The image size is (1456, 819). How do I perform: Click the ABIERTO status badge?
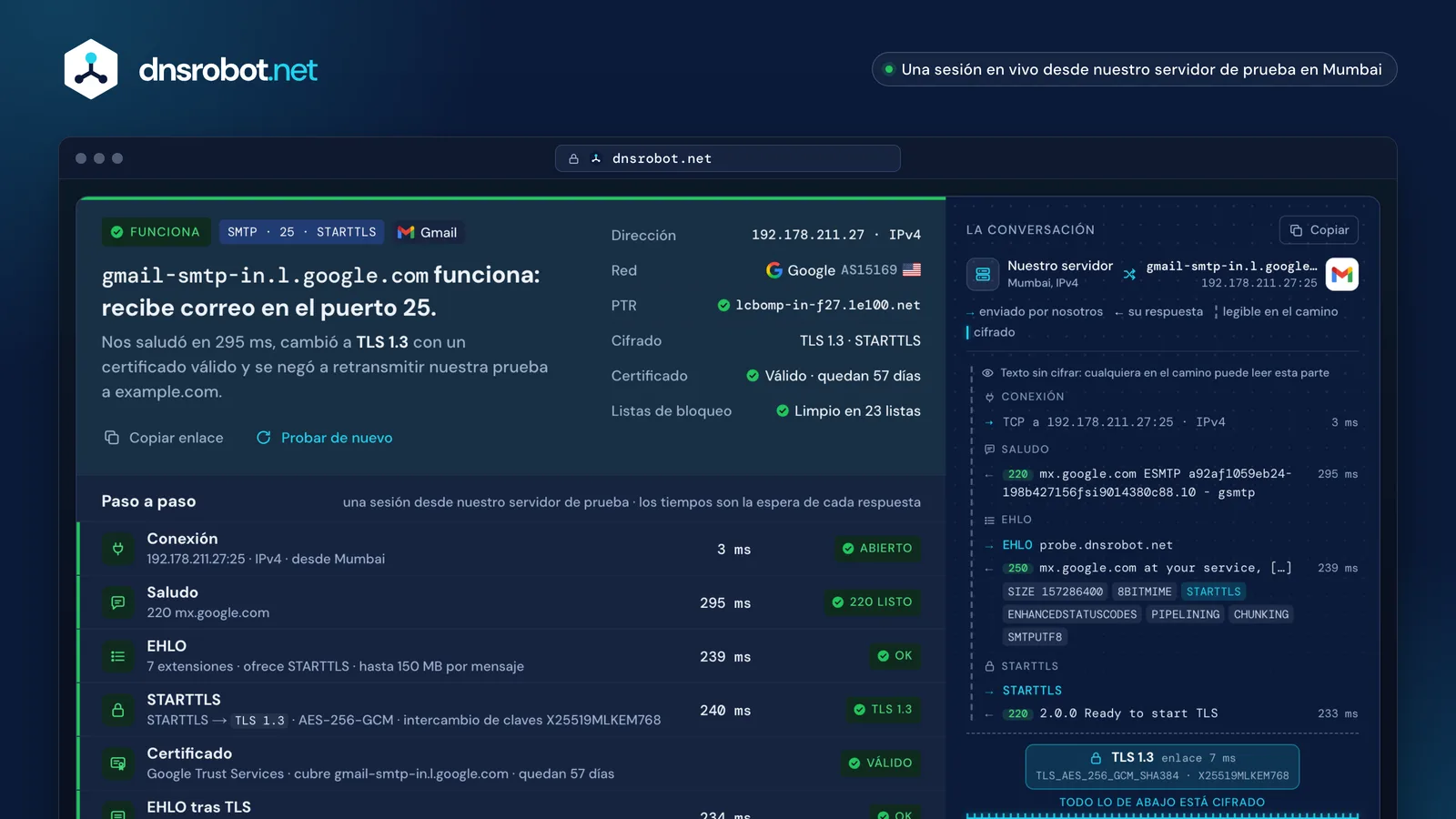tap(877, 548)
